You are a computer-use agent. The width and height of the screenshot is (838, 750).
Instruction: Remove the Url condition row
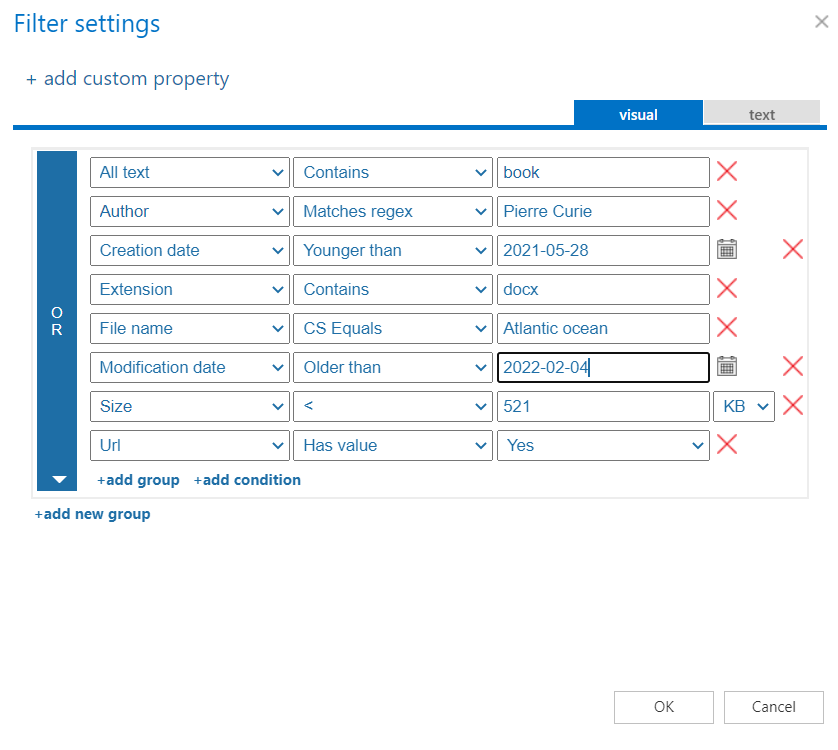pos(727,445)
